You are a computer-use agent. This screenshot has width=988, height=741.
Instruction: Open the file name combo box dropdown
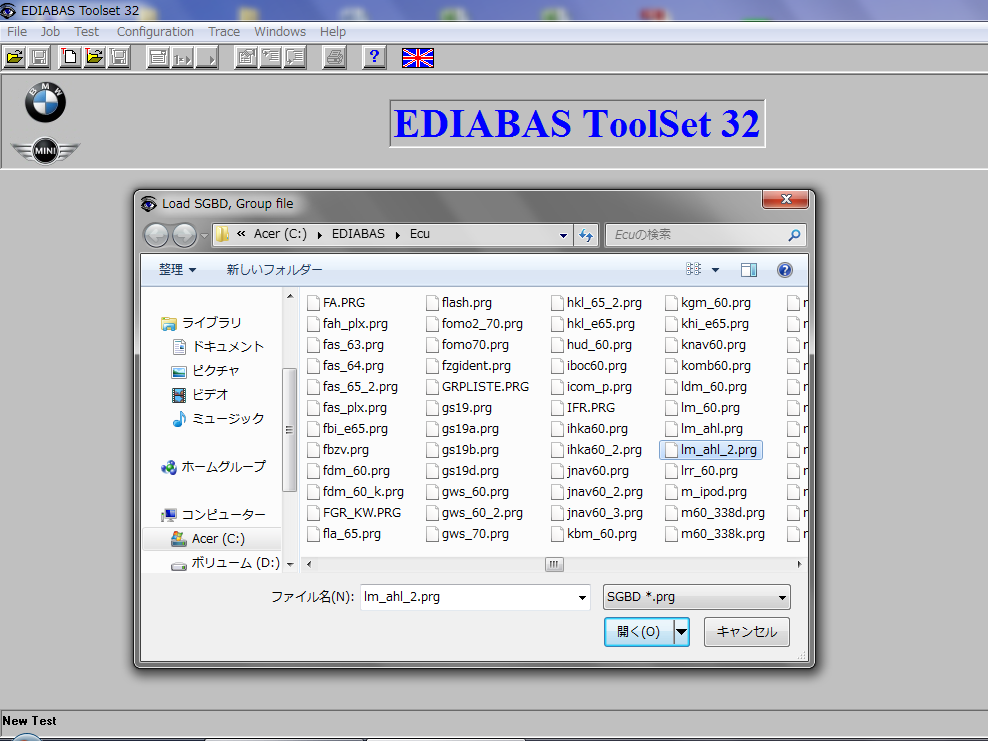[x=582, y=597]
